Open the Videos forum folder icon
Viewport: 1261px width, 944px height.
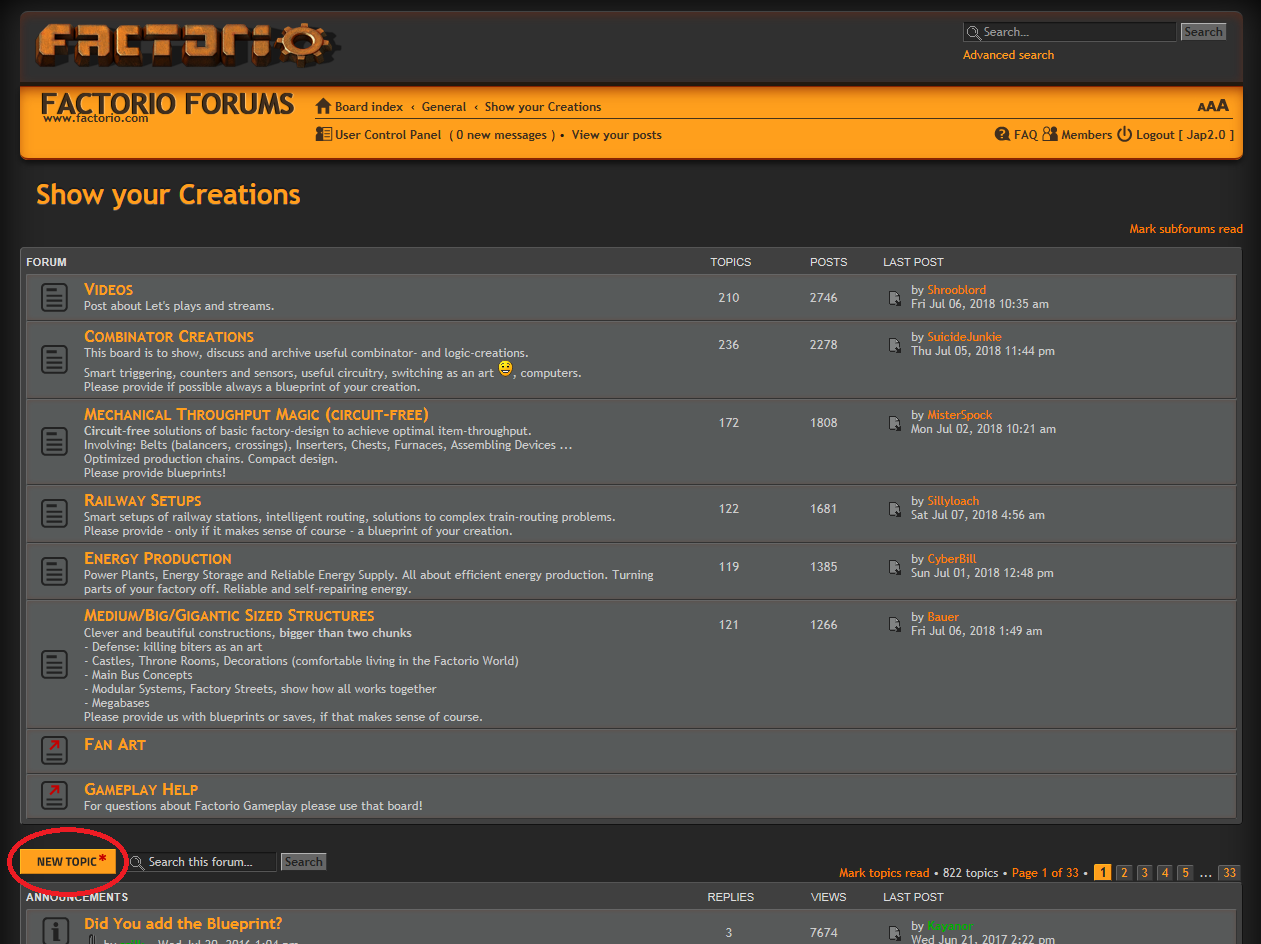[55, 297]
